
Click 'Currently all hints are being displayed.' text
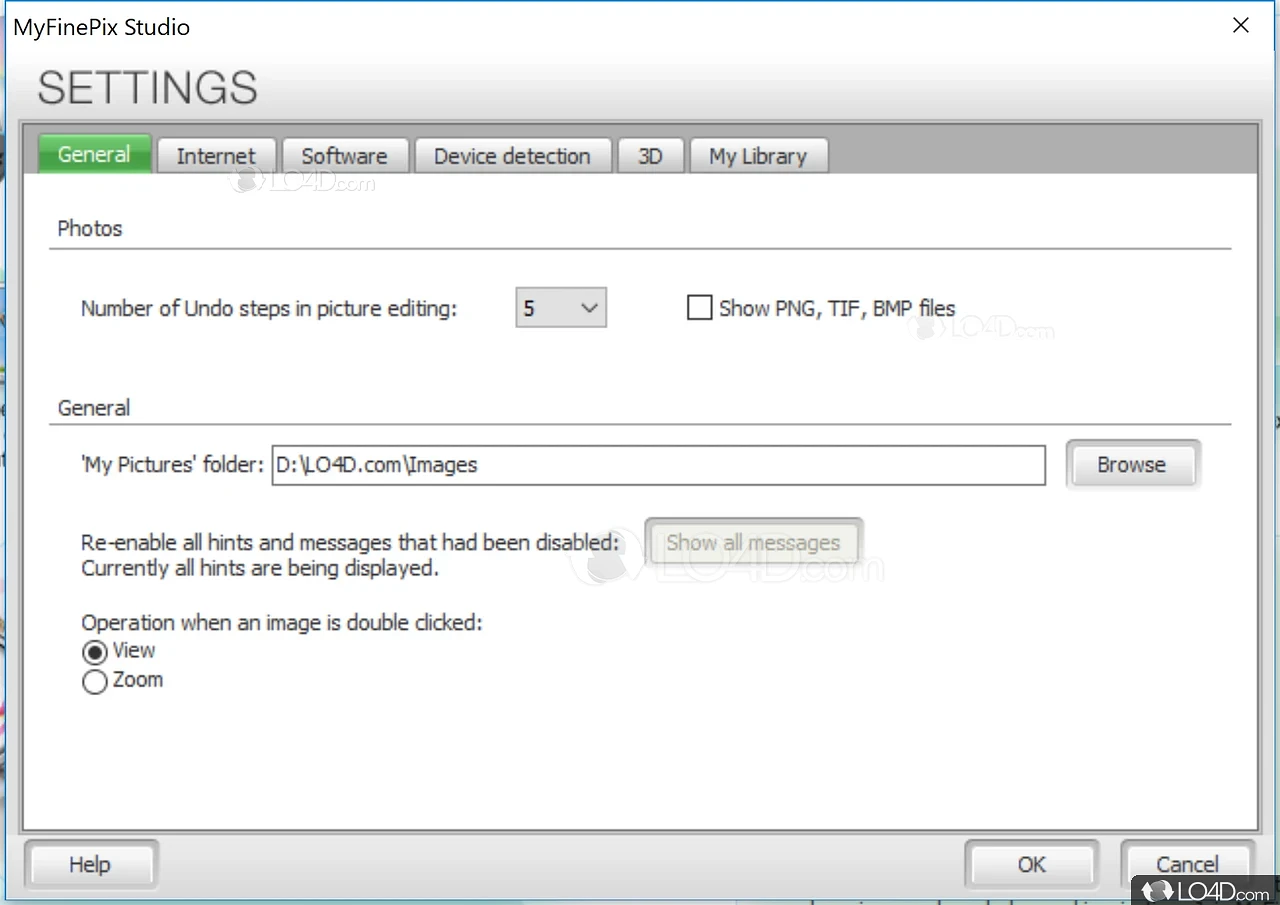[260, 569]
